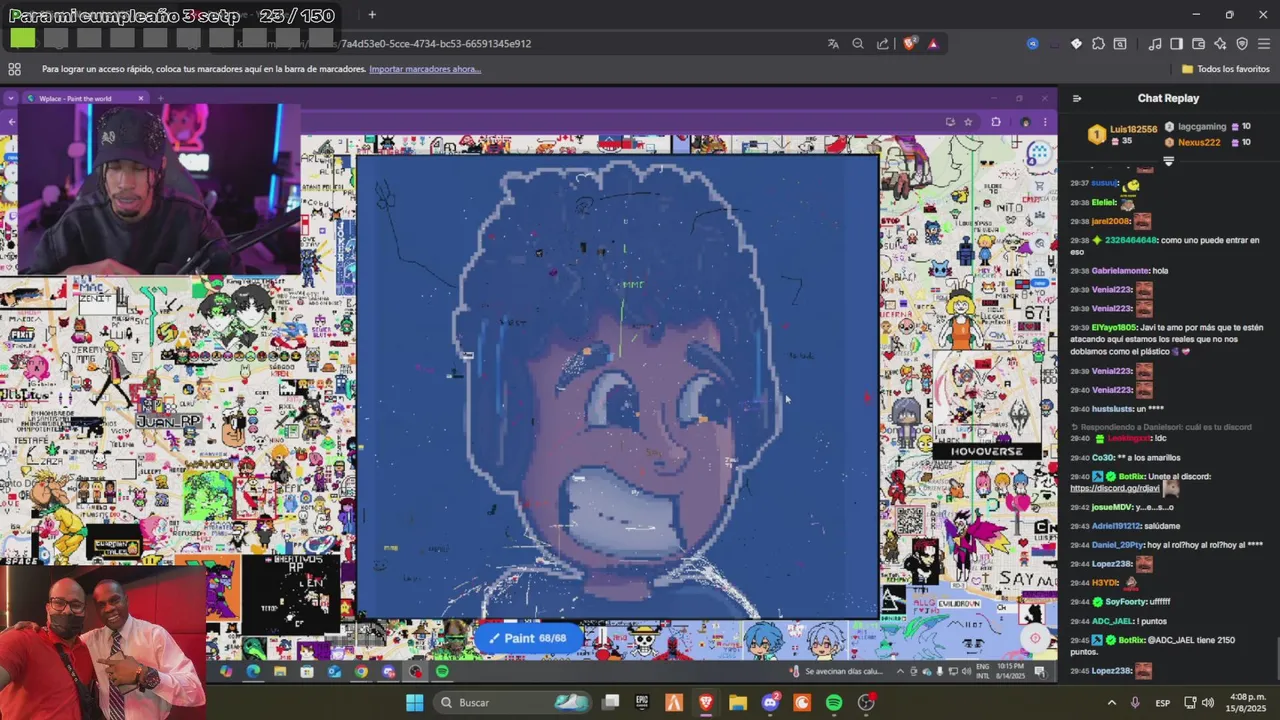The image size is (1280, 720).
Task: Open Brave Rewards triangle icon
Action: tap(933, 44)
